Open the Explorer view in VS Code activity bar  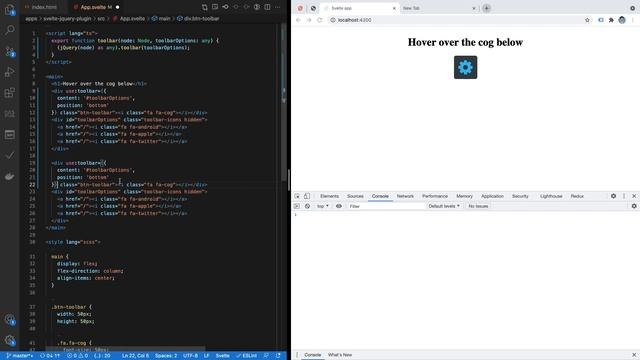(x=9, y=9)
